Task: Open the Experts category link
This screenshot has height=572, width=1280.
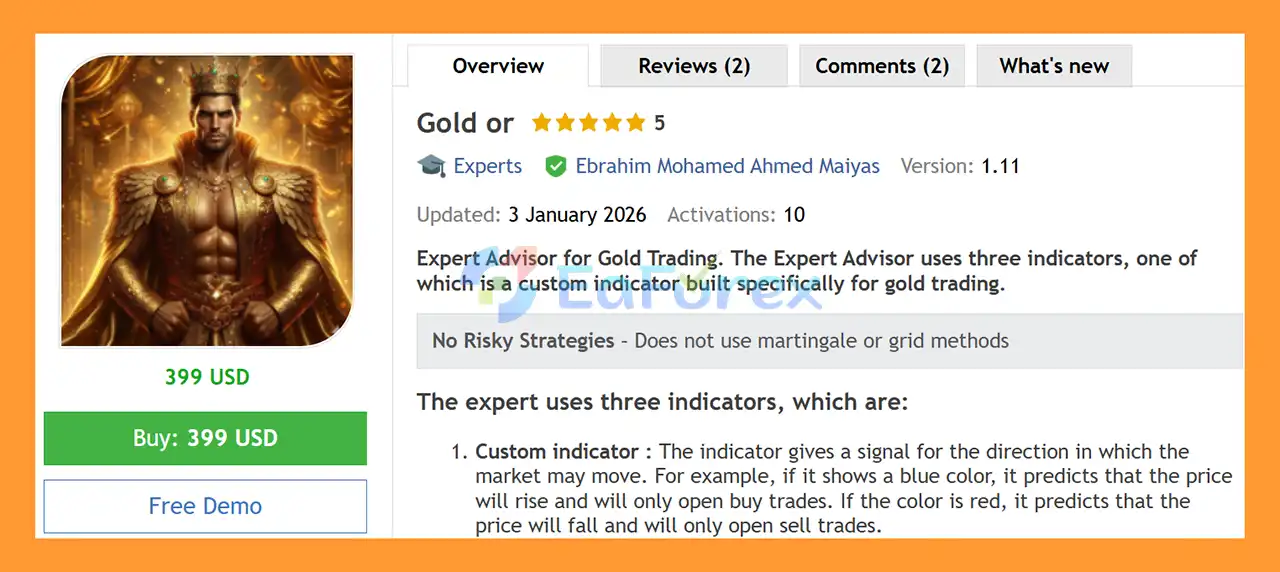Action: [x=488, y=166]
